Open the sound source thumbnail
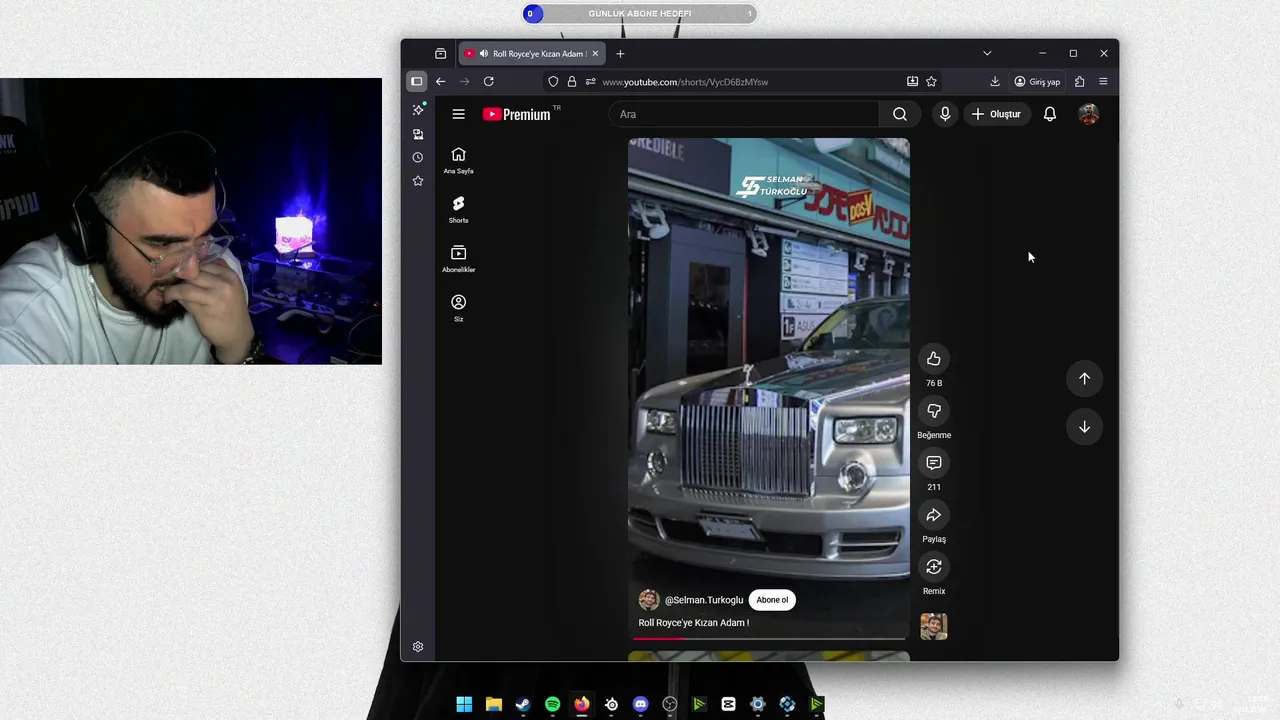This screenshot has height=720, width=1280. point(934,627)
